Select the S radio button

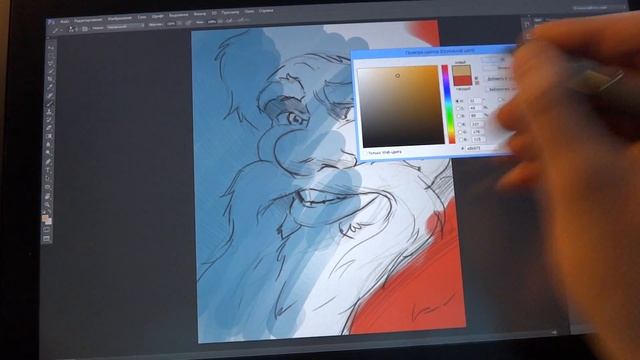click(458, 109)
